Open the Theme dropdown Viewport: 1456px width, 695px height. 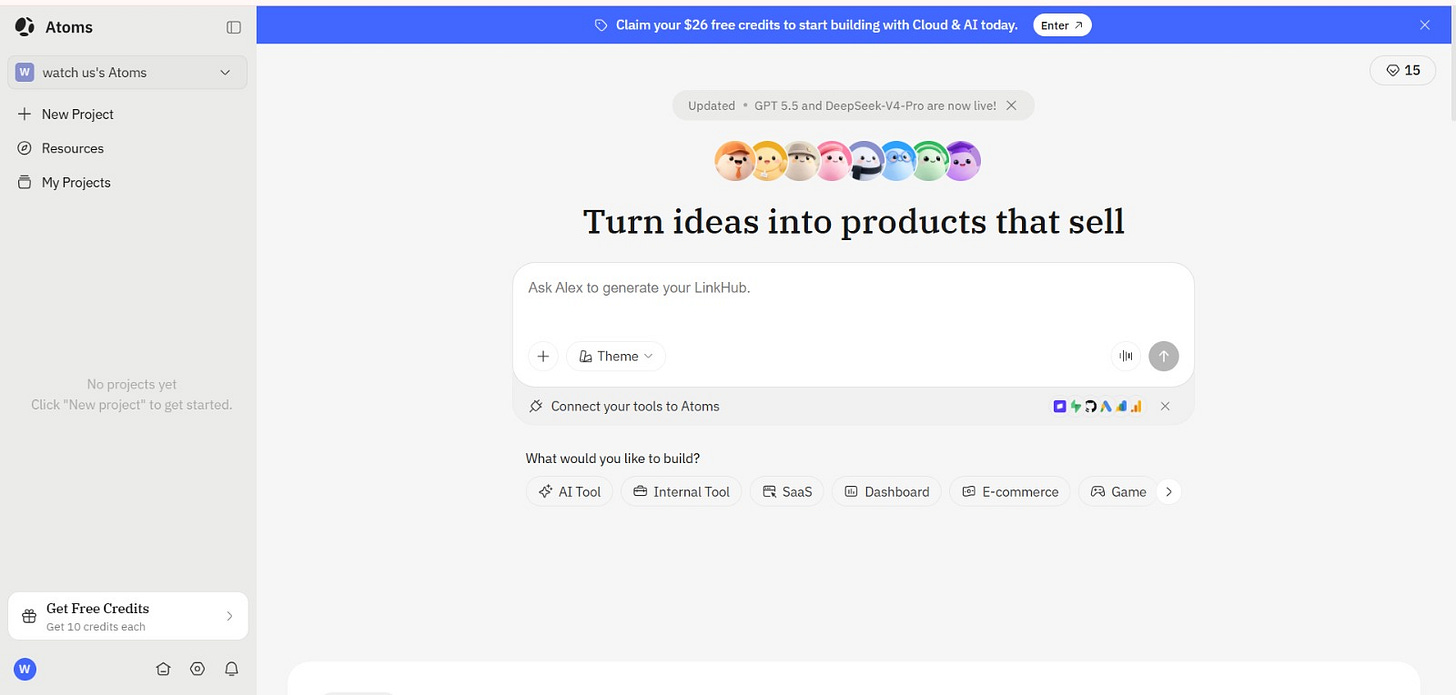tap(616, 356)
